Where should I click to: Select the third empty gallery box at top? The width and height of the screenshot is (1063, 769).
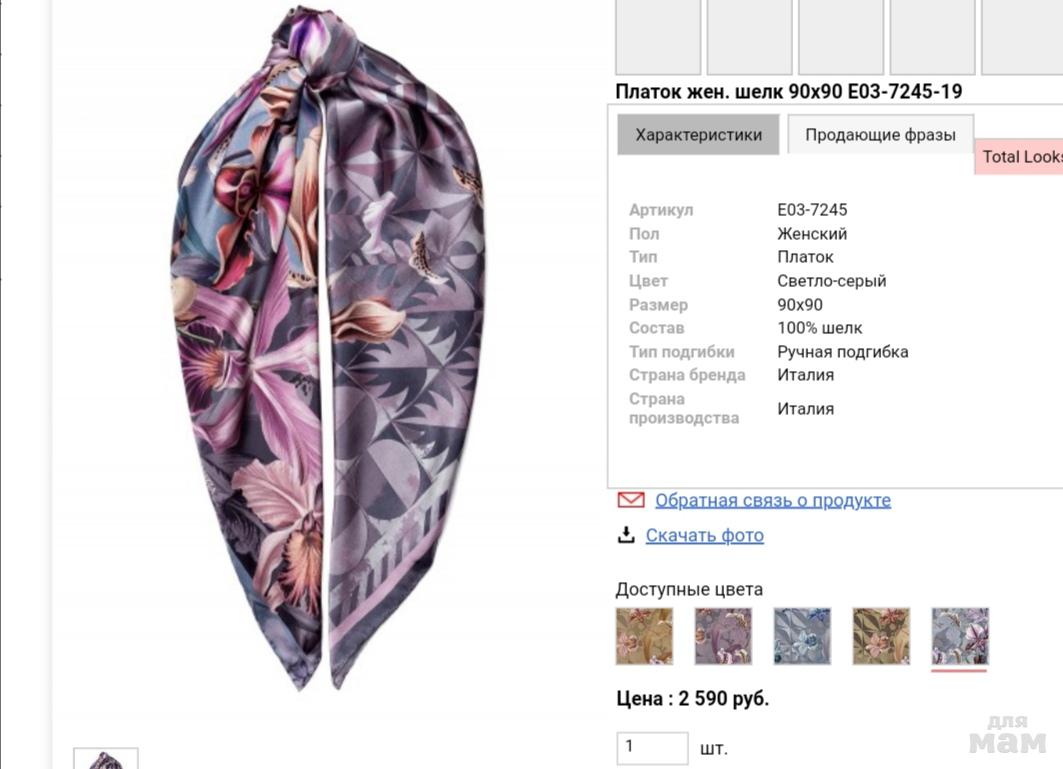click(840, 36)
